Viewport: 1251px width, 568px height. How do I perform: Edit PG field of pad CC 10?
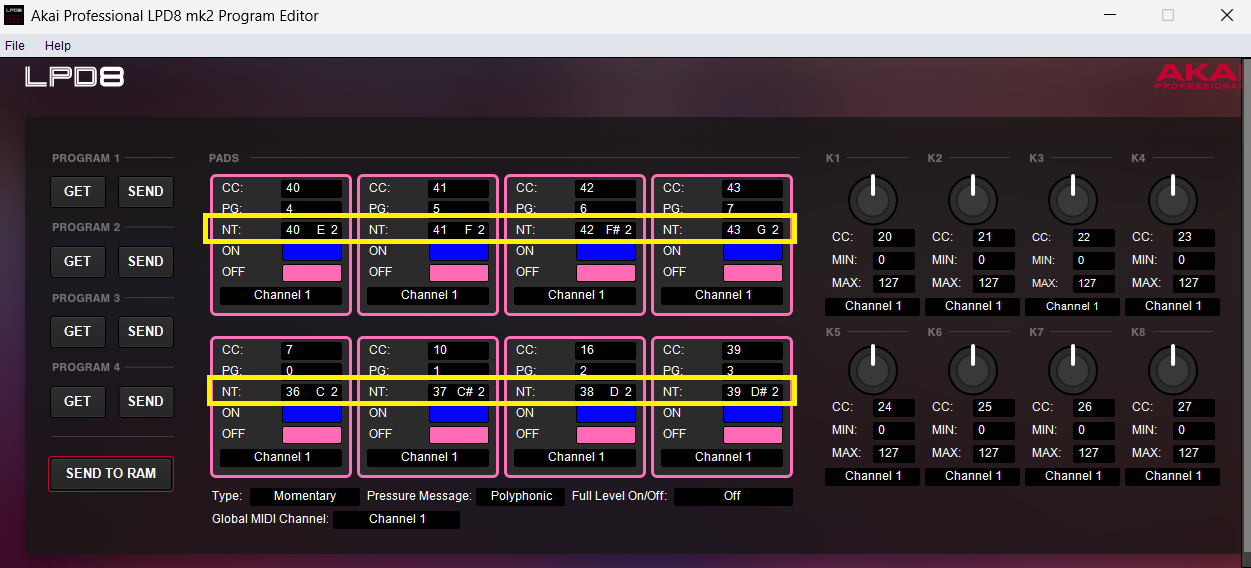click(x=459, y=371)
